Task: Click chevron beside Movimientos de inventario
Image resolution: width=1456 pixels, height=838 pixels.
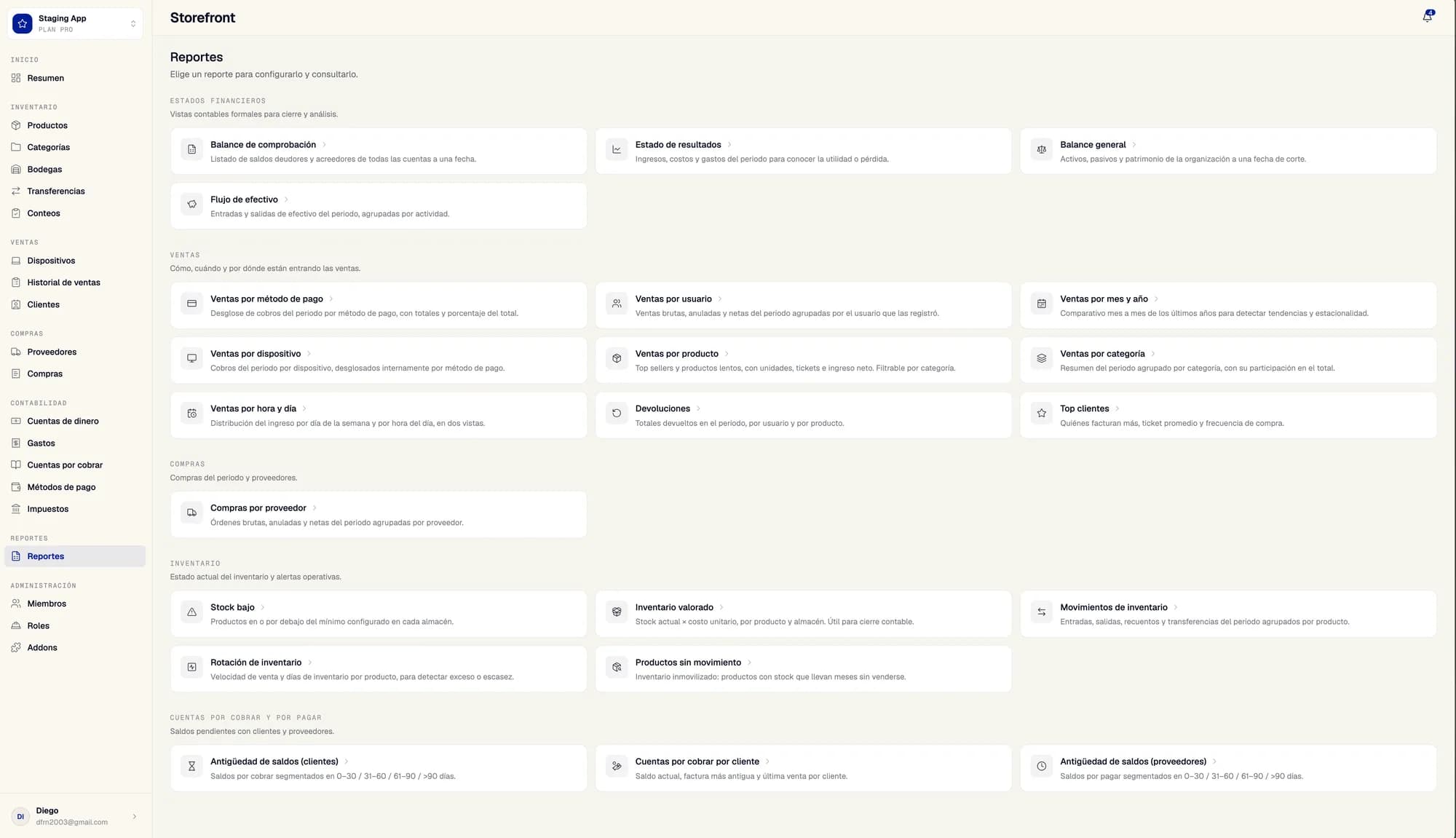Action: [1176, 607]
